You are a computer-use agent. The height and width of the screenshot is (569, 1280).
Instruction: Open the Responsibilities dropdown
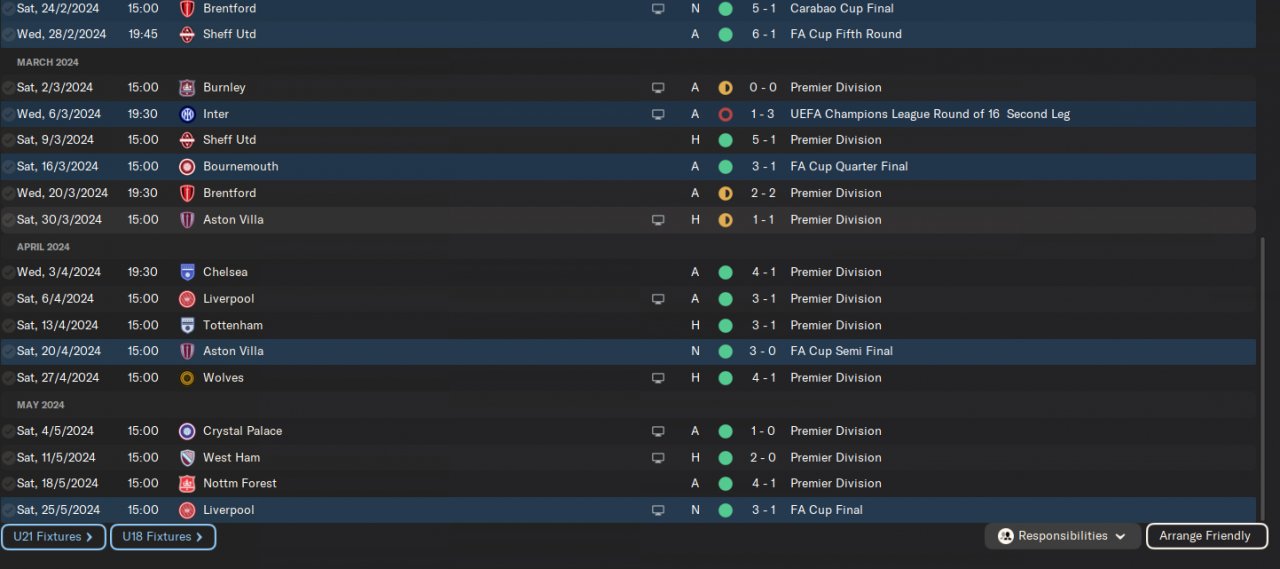[1063, 536]
